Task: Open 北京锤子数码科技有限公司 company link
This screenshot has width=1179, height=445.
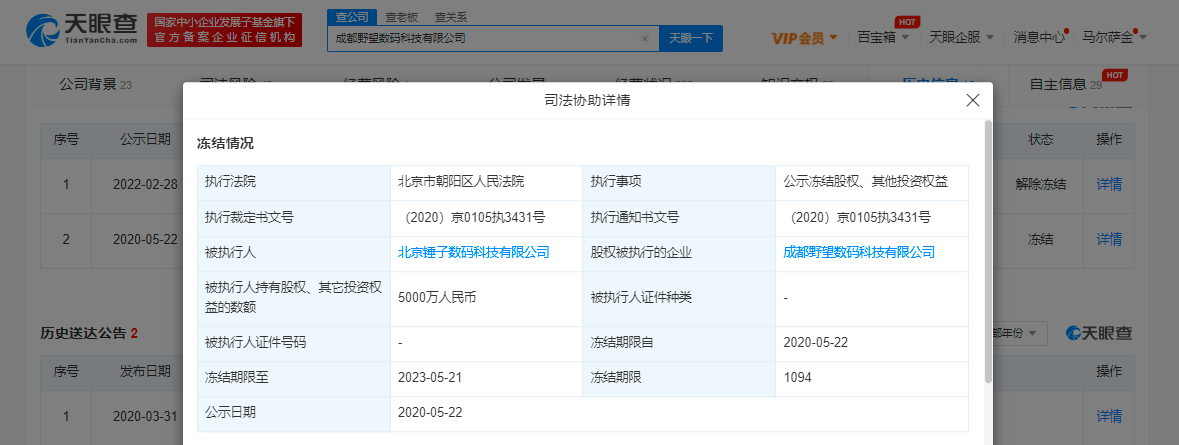Action: click(474, 253)
